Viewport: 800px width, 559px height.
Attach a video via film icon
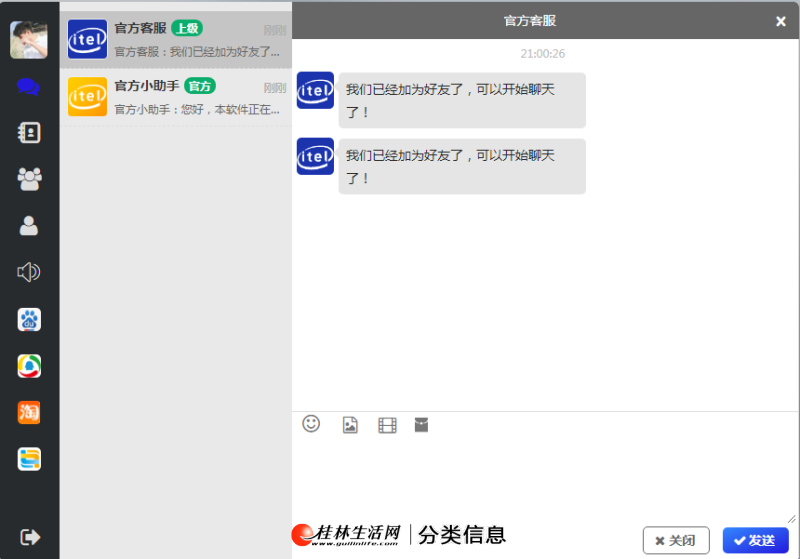coord(387,425)
